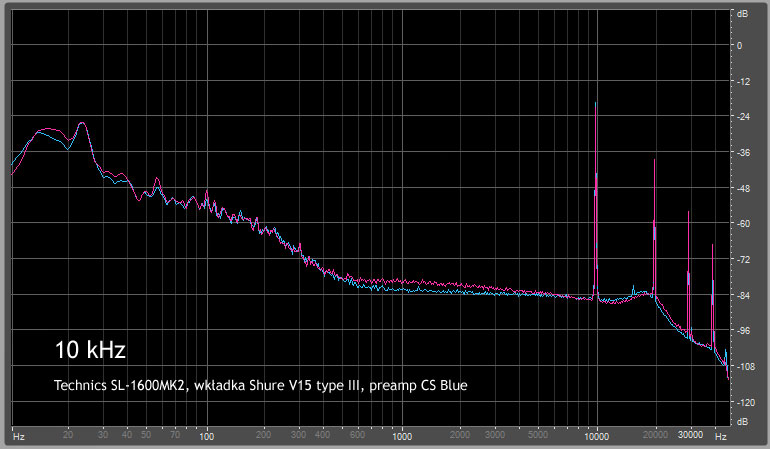Click the low-frequency rumble peak near 24 Hz

[82, 123]
